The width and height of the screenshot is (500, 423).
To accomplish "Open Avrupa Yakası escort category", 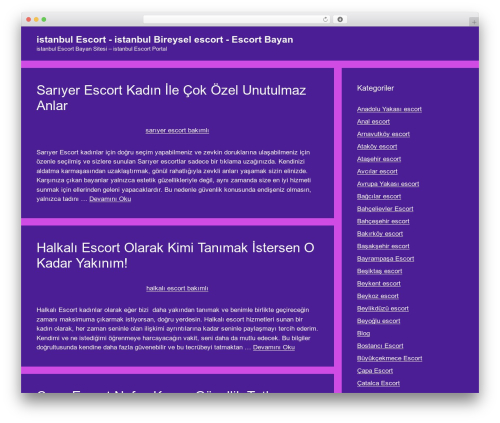I will [x=388, y=184].
